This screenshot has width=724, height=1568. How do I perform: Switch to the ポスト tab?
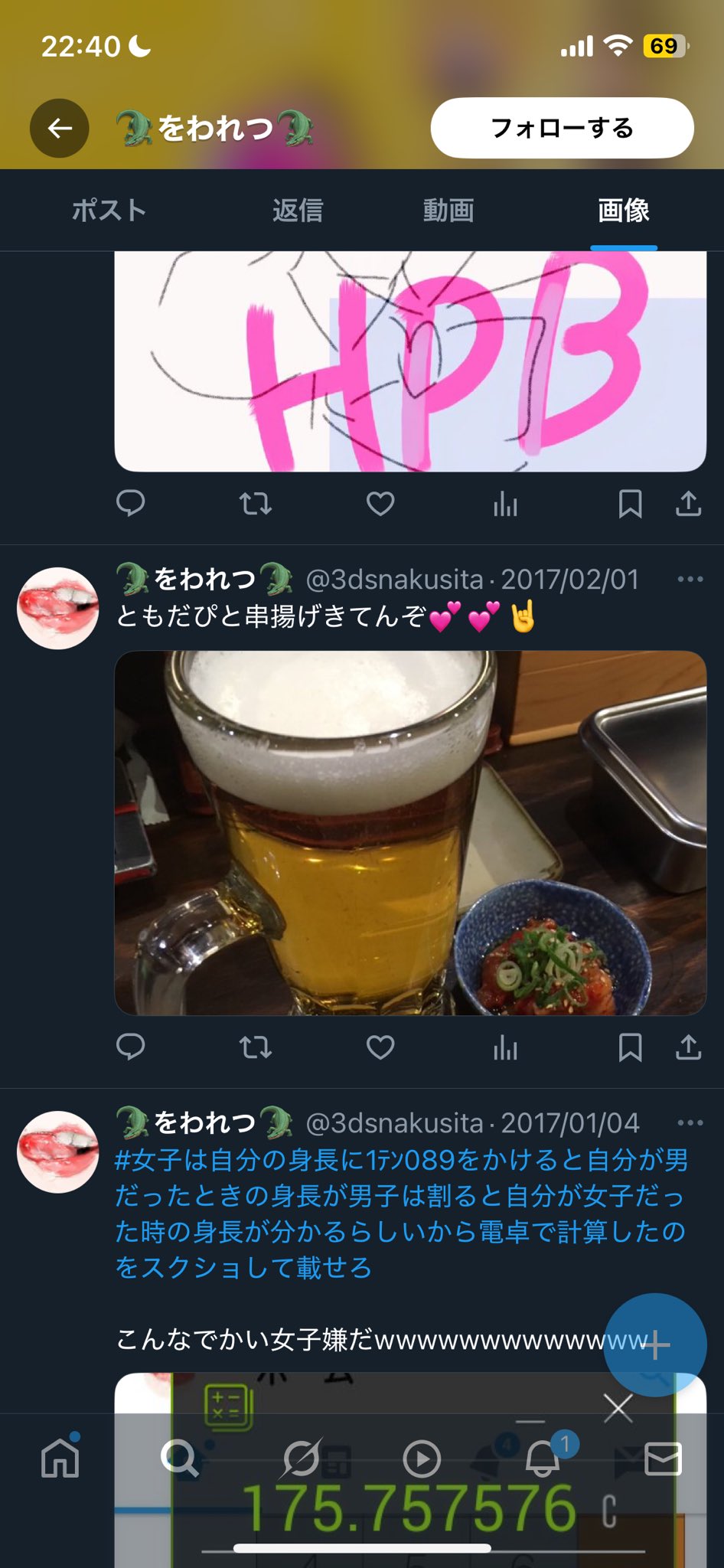pyautogui.click(x=109, y=210)
